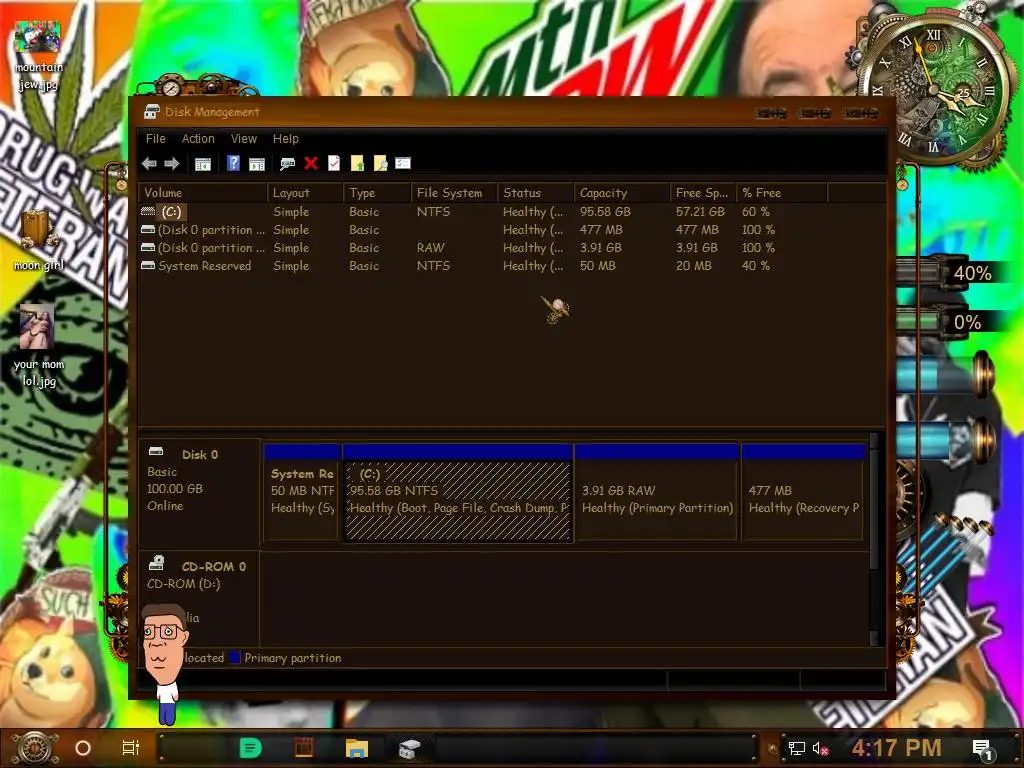
Task: Sort by the Type column header
Action: pyautogui.click(x=377, y=193)
